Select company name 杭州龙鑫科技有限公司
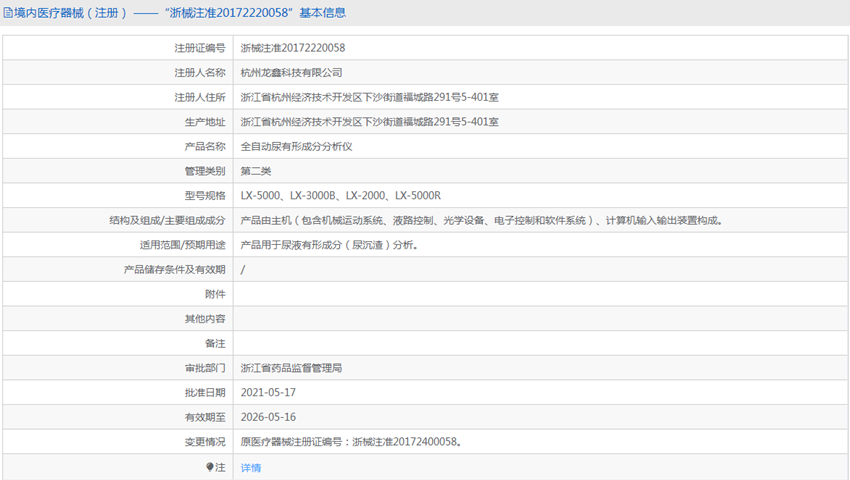This screenshot has height=480, width=850. pos(292,73)
